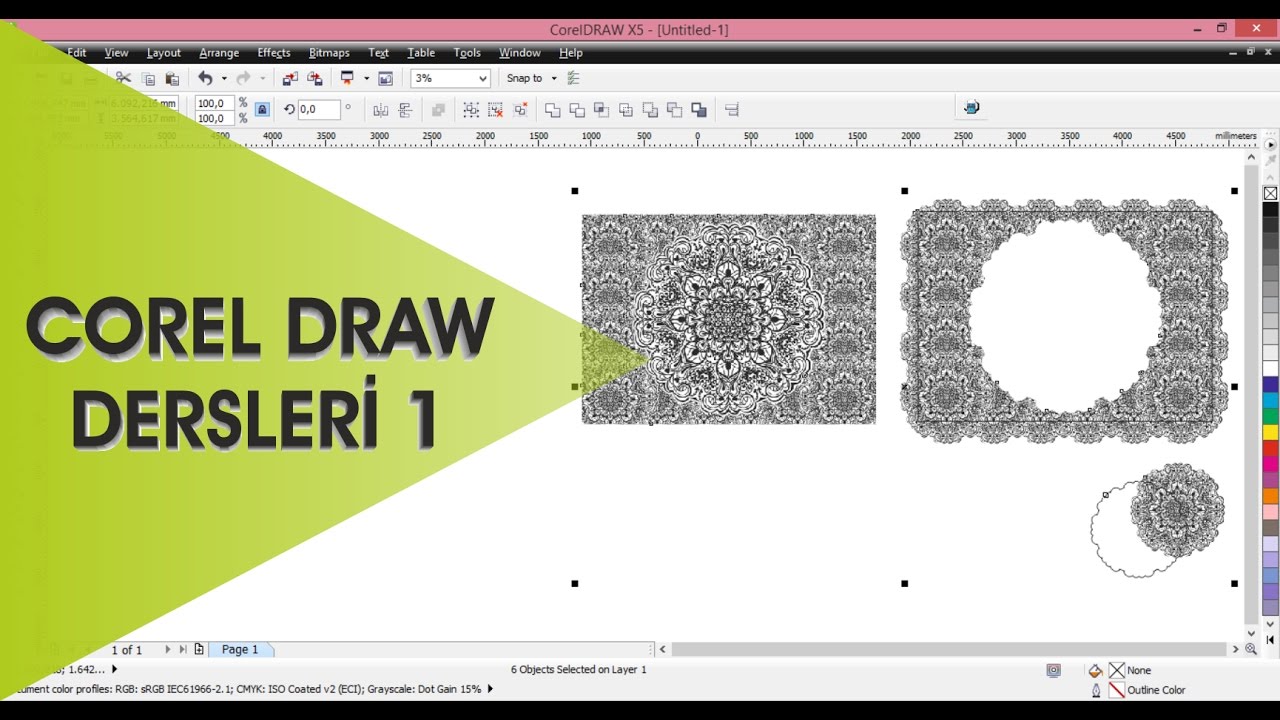Open the Edit menu
The image size is (1280, 720).
tap(77, 53)
